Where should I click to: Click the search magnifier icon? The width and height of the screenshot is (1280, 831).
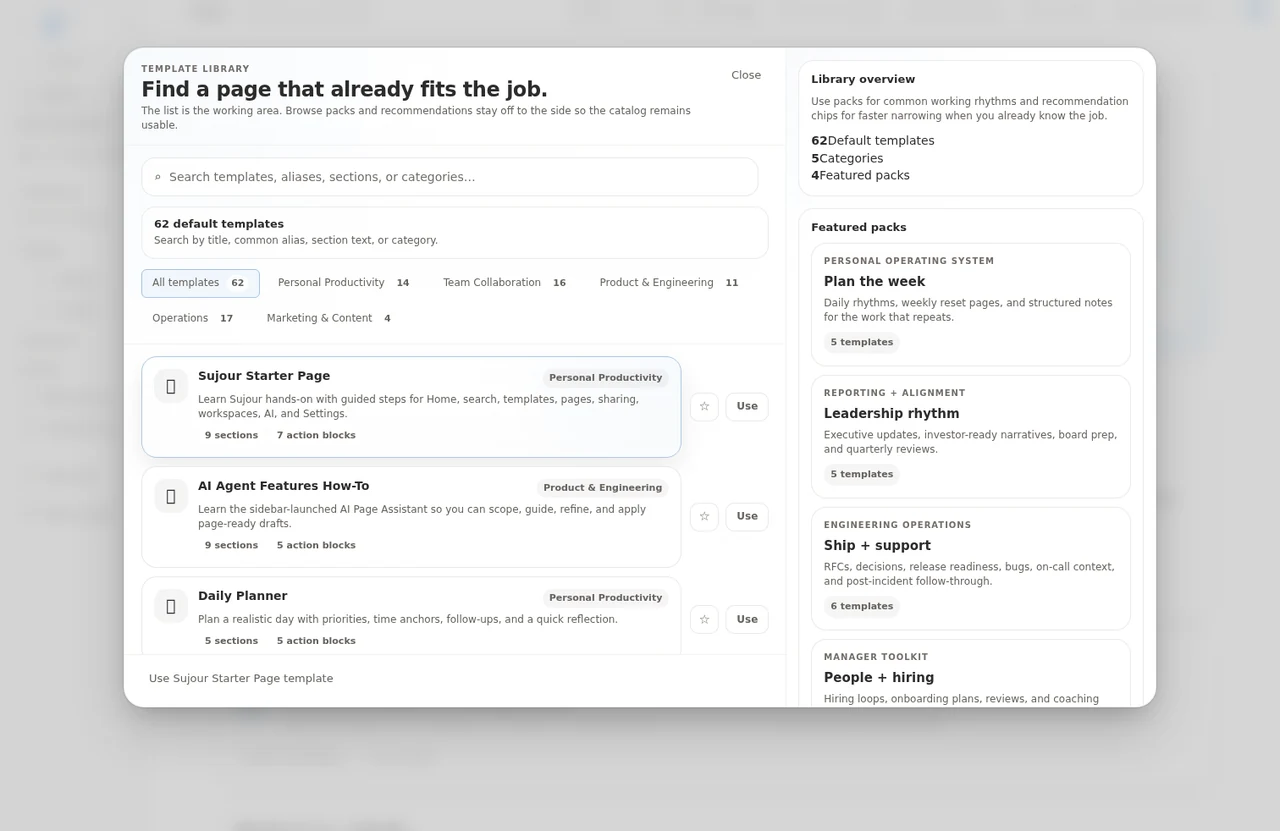157,178
